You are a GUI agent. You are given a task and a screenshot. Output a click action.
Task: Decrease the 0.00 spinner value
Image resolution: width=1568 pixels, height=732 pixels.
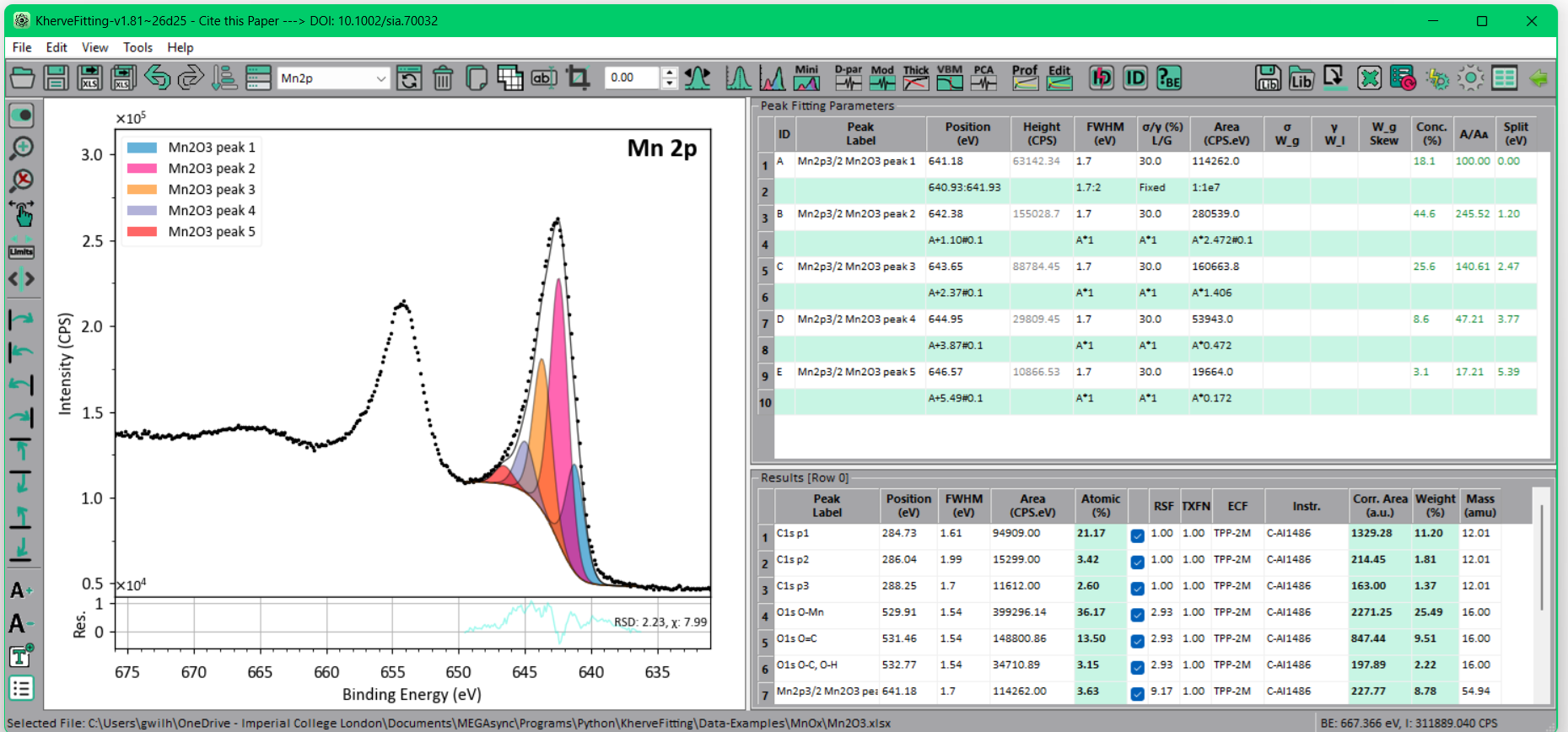pos(670,83)
